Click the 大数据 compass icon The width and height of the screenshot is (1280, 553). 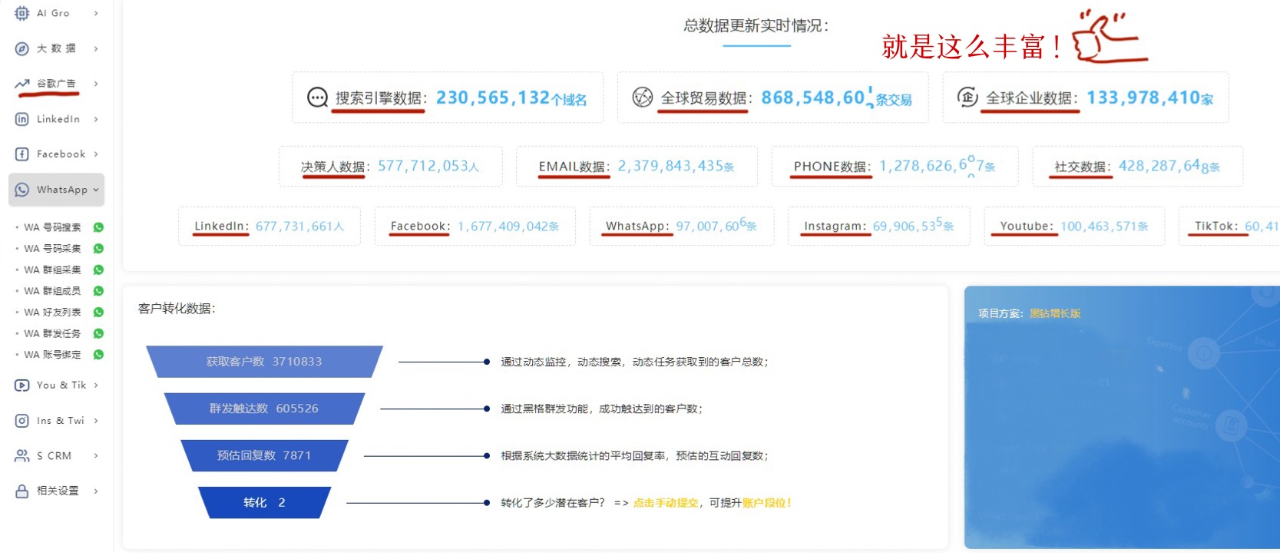(x=22, y=48)
